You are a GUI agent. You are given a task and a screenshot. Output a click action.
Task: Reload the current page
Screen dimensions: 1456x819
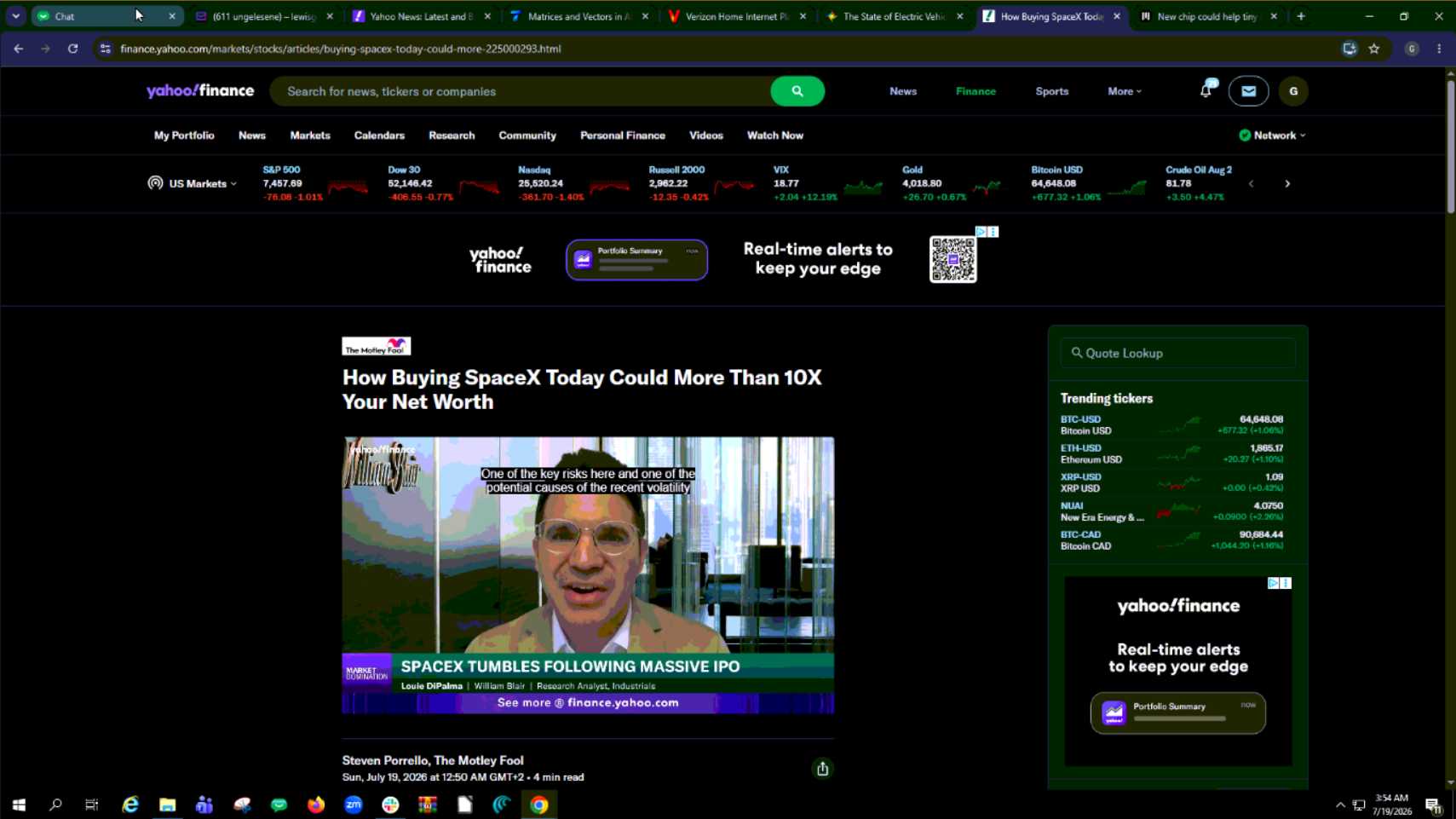[72, 49]
